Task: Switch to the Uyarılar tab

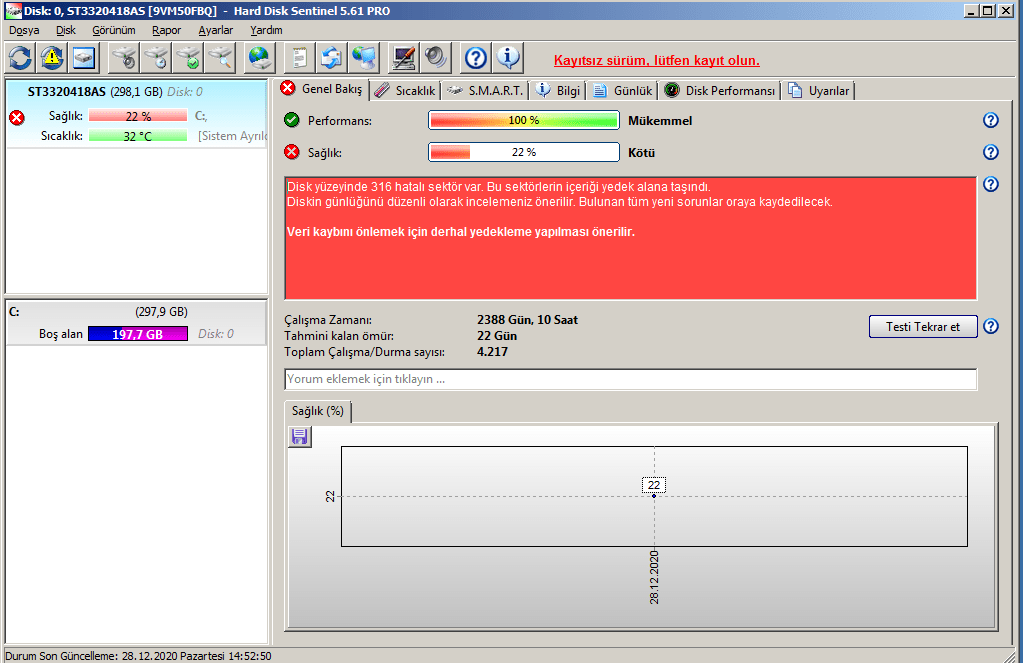Action: (819, 91)
